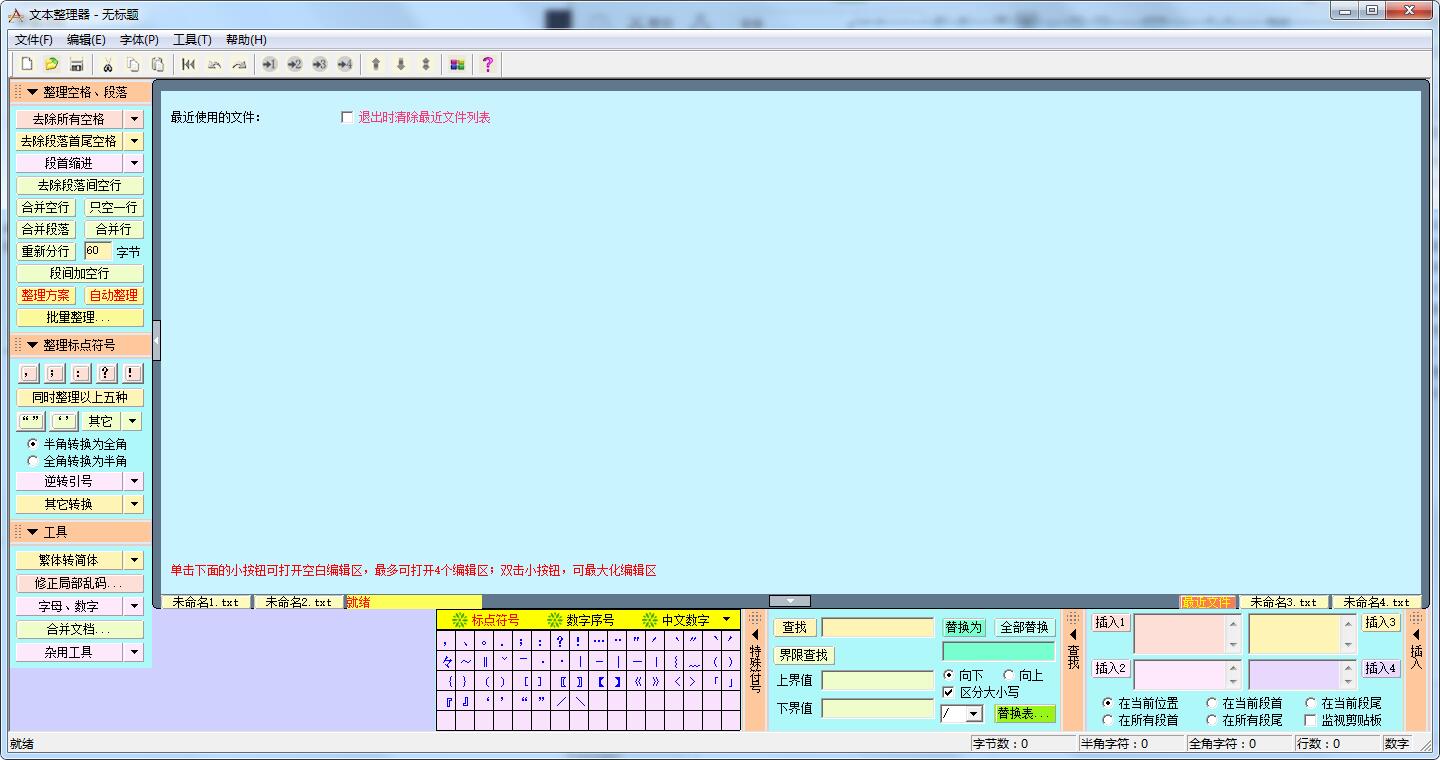Expand dropdown arrow beside 去除所有空格

coord(135,119)
